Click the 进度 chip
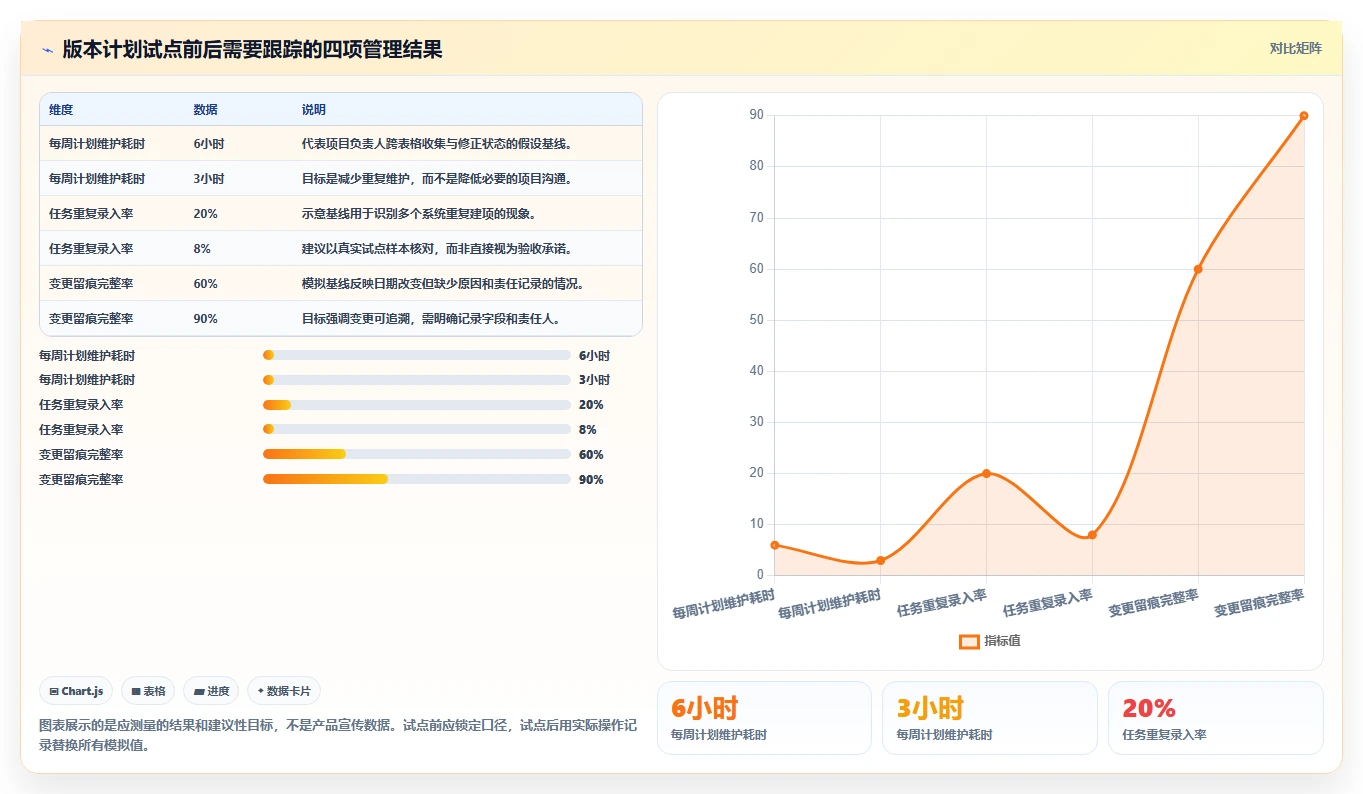The height and width of the screenshot is (794, 1363). point(211,691)
